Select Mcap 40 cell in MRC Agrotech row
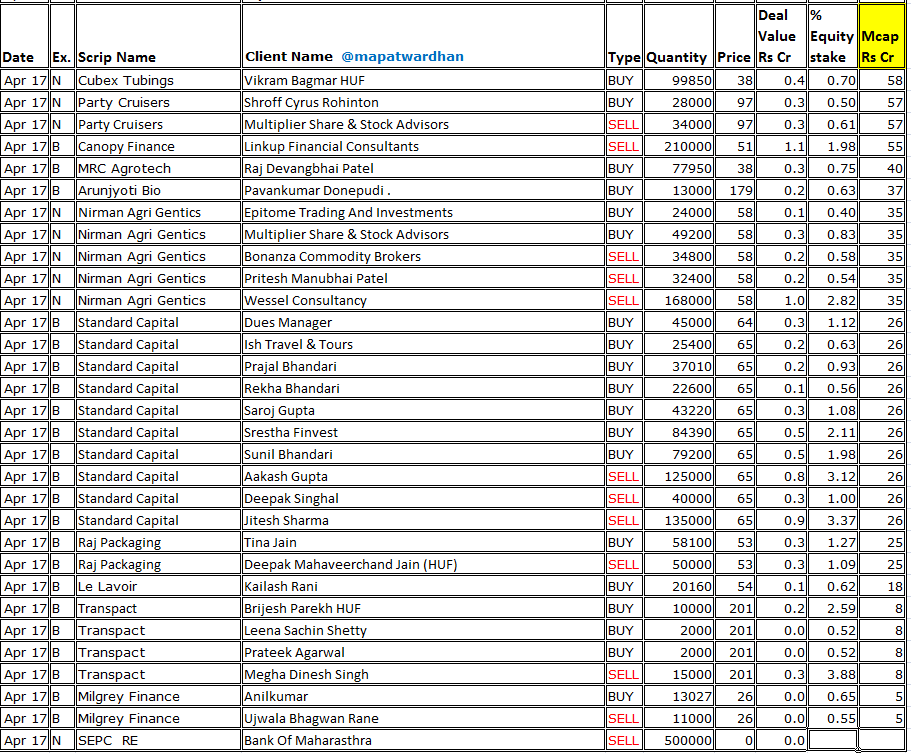Viewport: 911px width, 753px height. click(x=881, y=168)
